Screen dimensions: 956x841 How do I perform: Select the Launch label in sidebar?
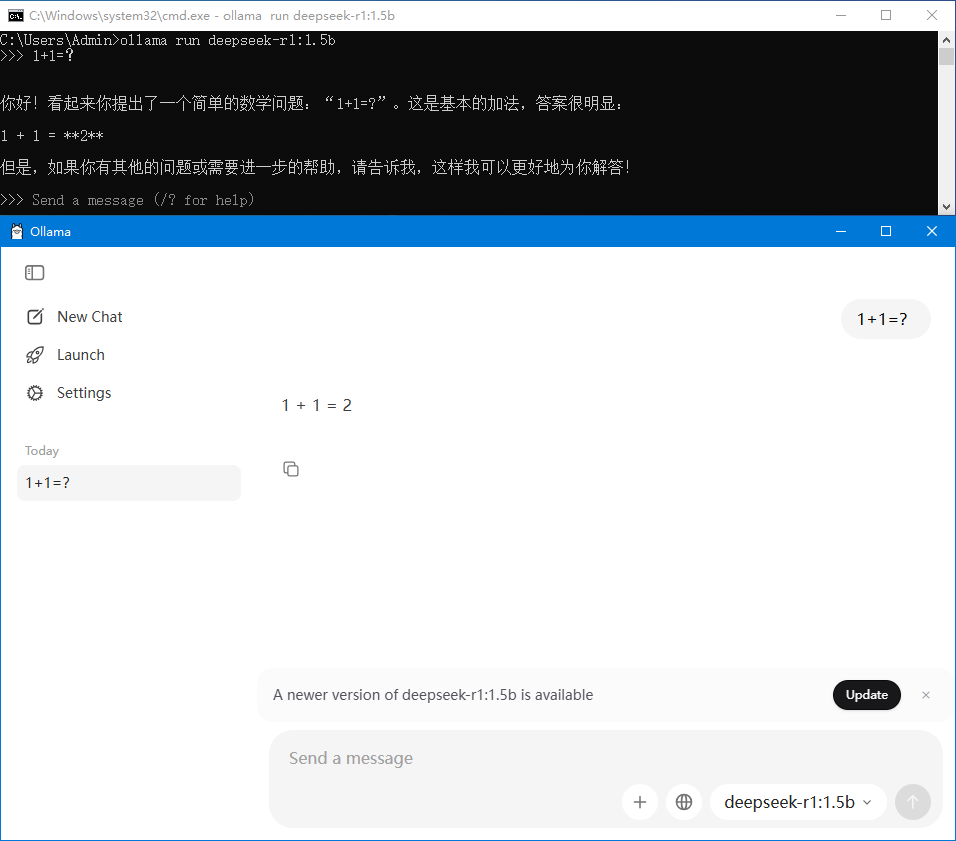click(x=80, y=355)
